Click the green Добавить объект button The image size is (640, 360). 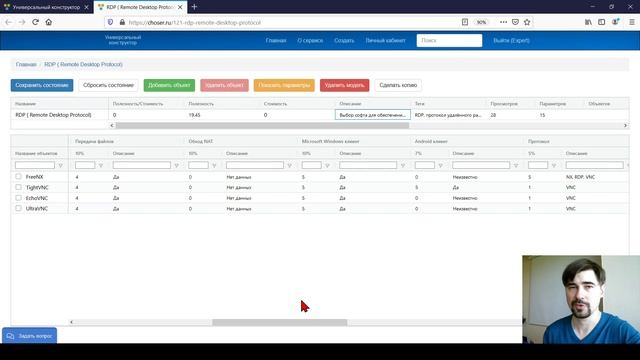coord(169,85)
